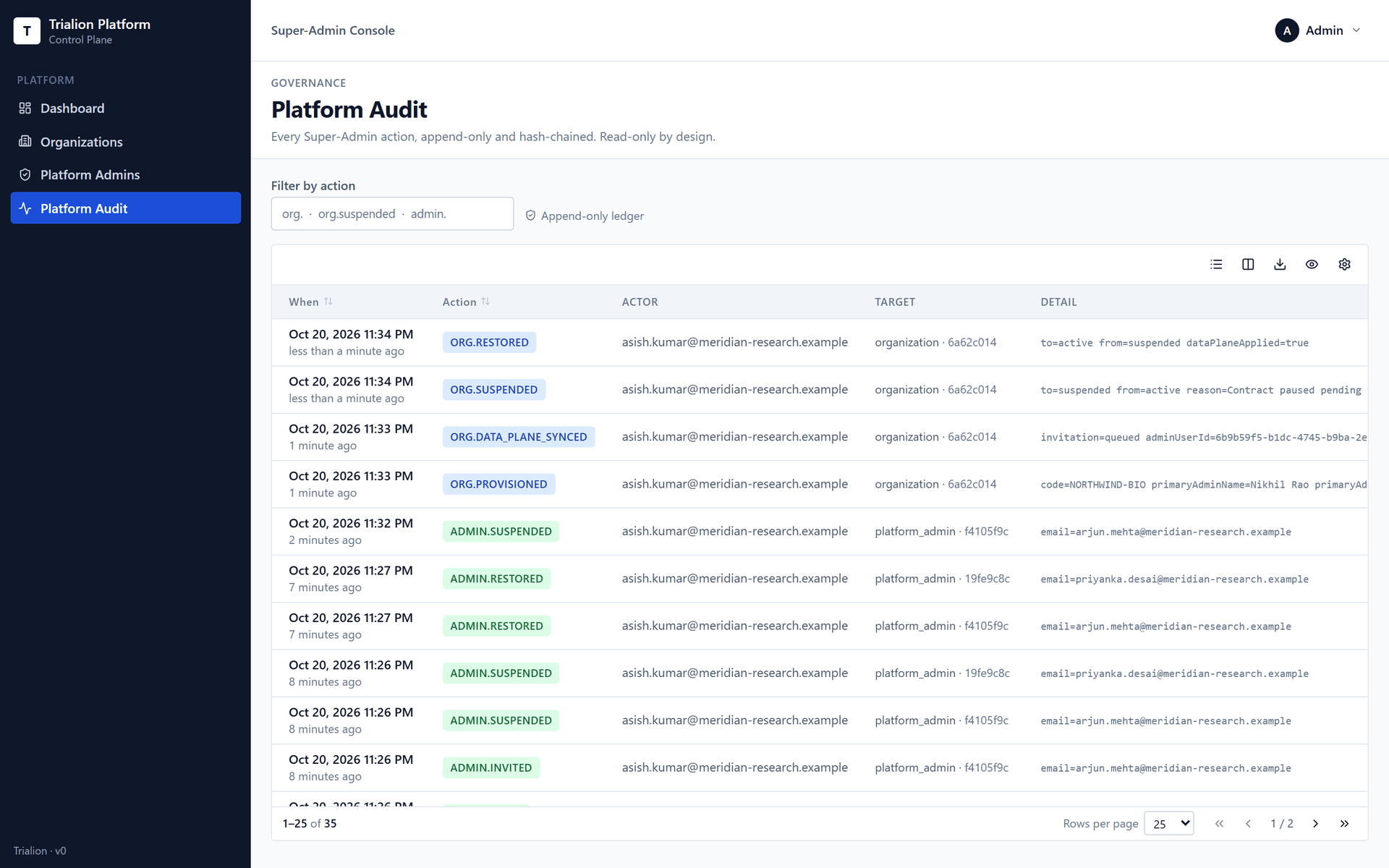Click the shield icon beside Append-only ledger
1389x868 pixels.
pyautogui.click(x=530, y=216)
